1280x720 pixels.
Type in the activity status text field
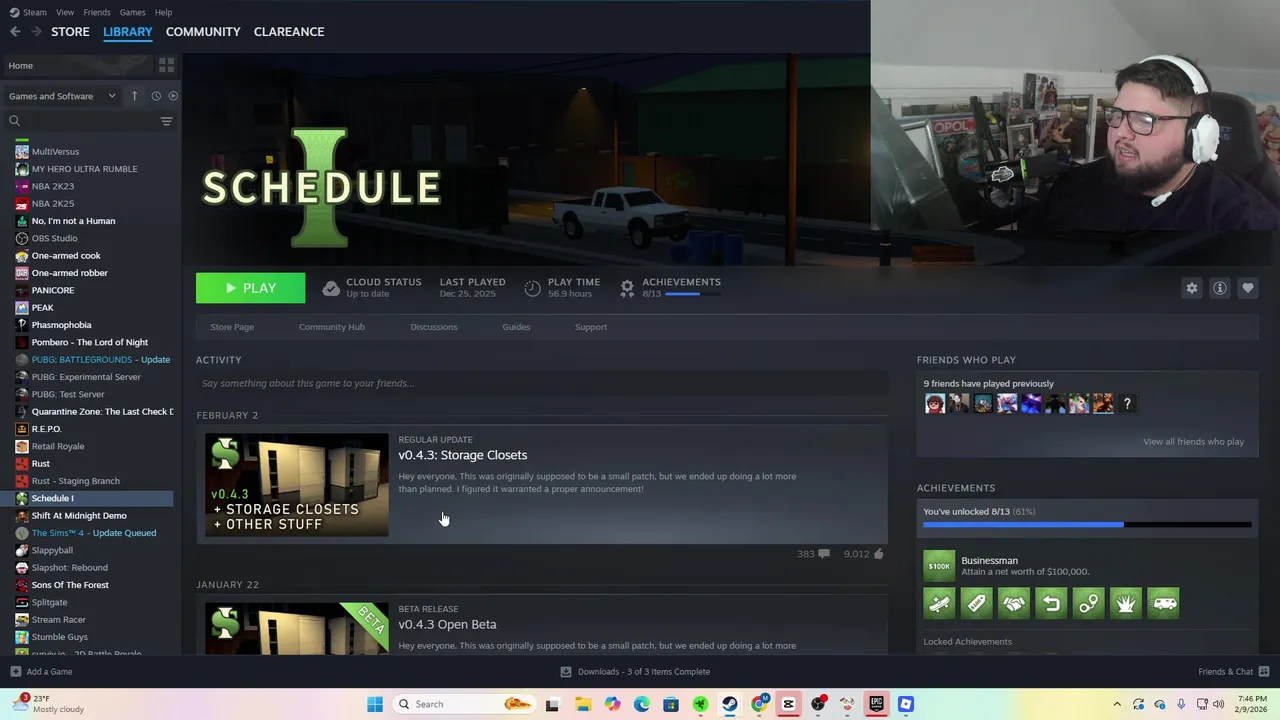pos(542,383)
